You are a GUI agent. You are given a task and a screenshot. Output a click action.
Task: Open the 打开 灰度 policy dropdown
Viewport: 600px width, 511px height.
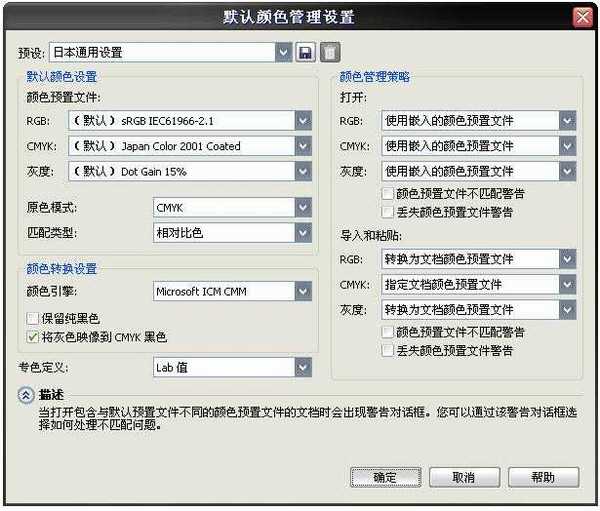click(x=567, y=171)
